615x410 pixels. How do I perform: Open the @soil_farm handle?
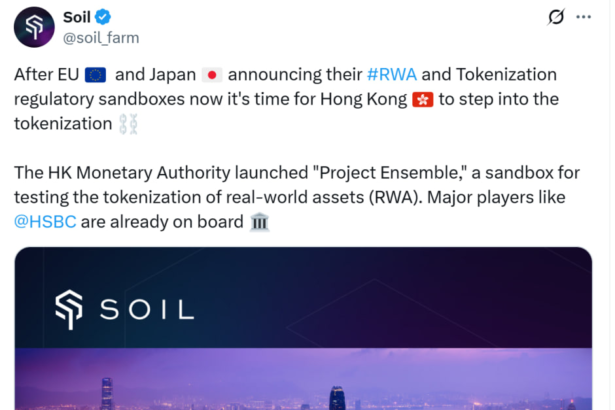tap(101, 38)
